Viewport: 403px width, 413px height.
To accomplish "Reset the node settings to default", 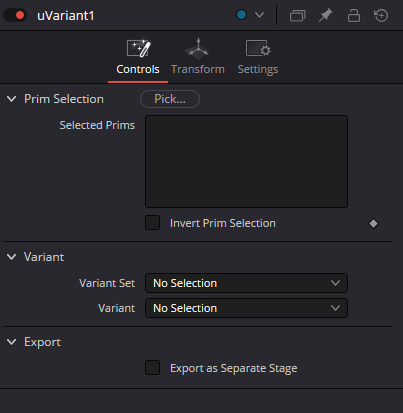I will tap(381, 15).
